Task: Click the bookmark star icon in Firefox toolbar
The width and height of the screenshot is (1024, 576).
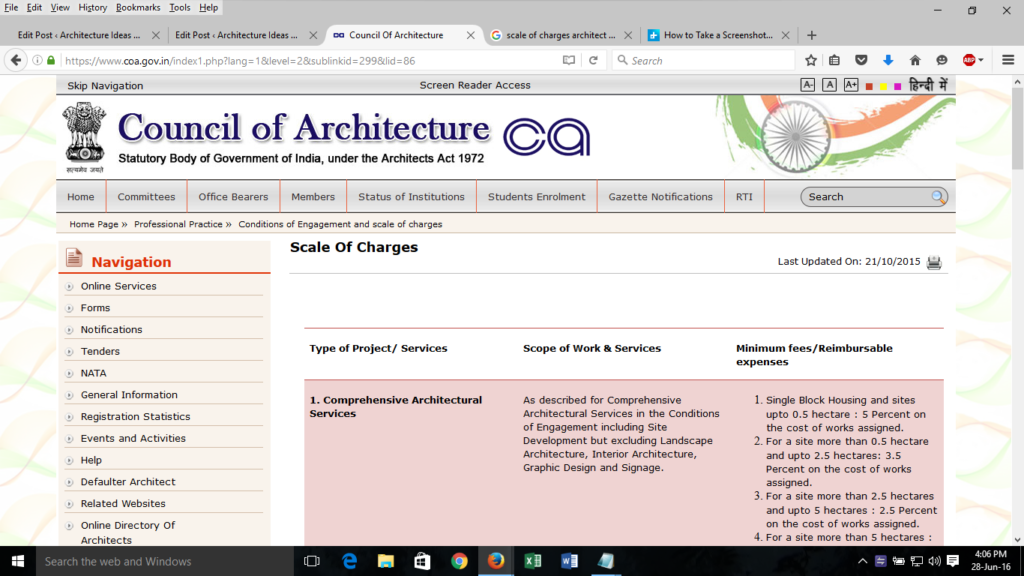Action: click(811, 60)
